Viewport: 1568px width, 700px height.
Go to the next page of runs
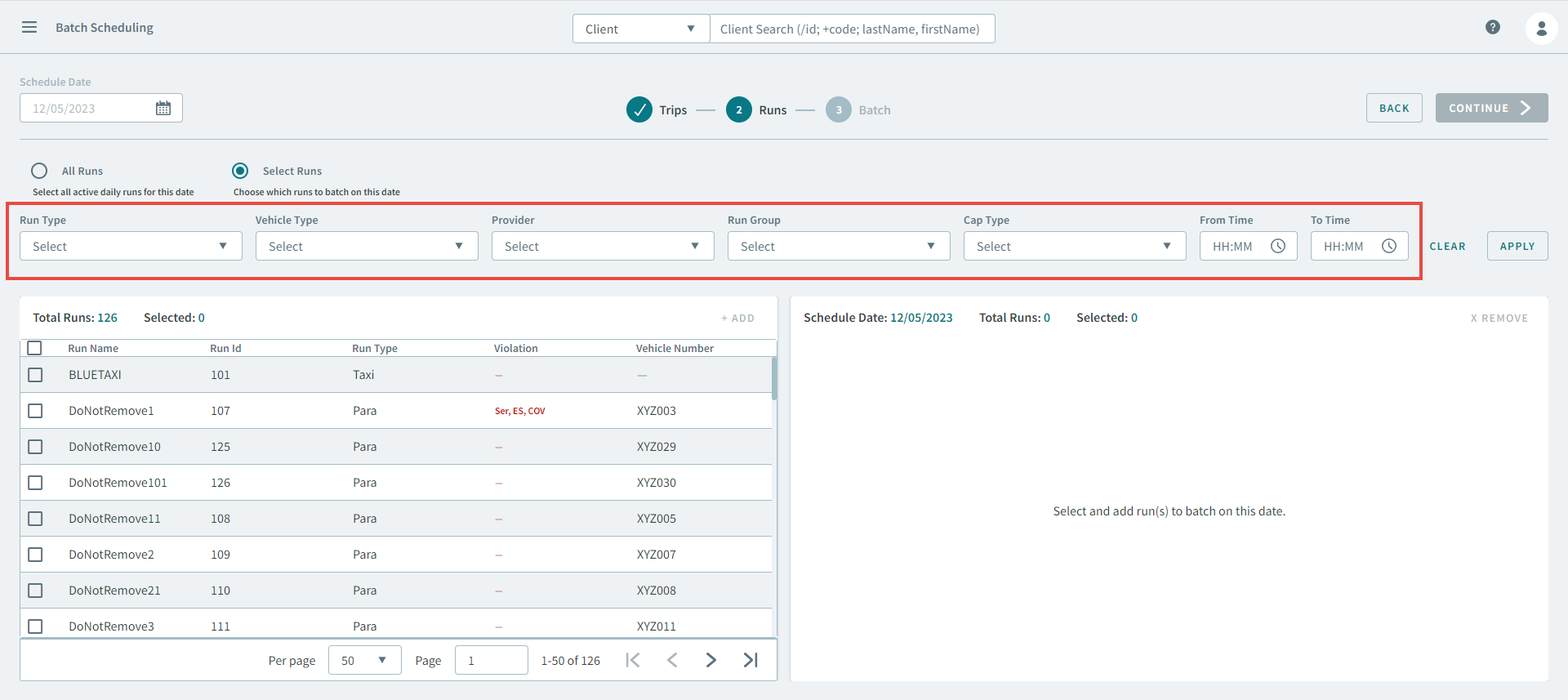click(x=711, y=660)
